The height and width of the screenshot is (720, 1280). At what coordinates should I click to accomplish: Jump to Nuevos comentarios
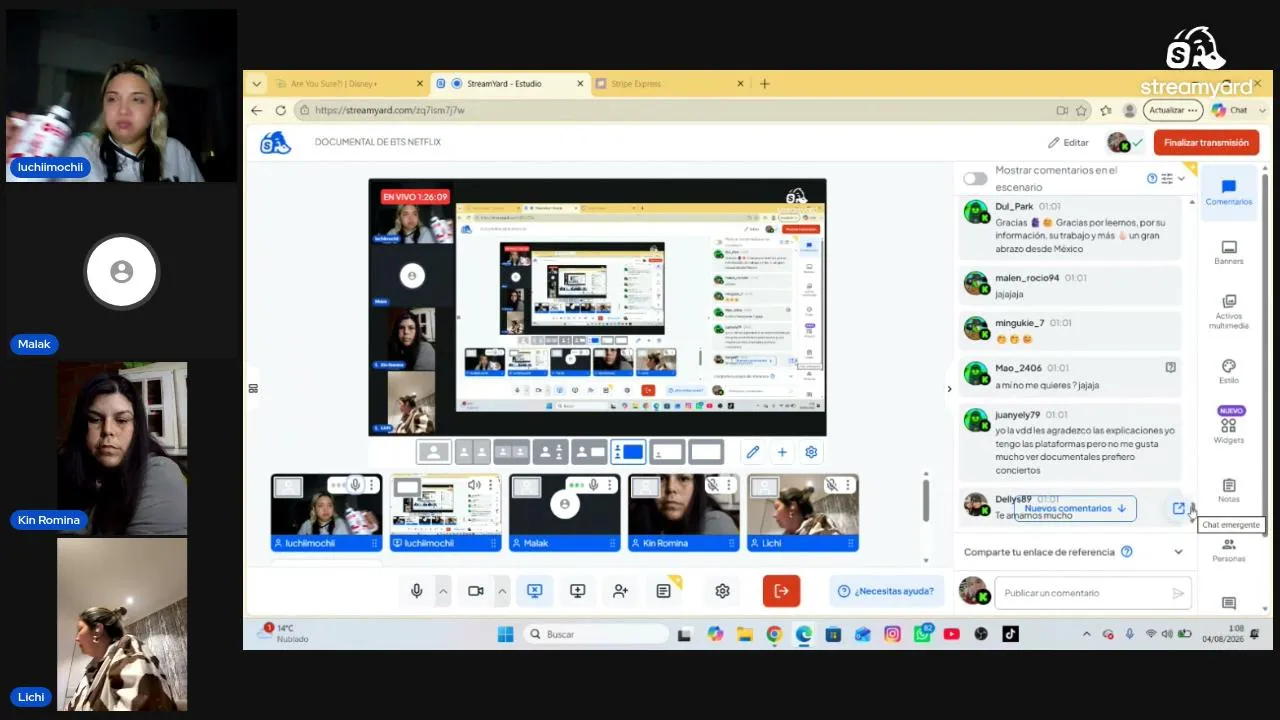point(1075,508)
